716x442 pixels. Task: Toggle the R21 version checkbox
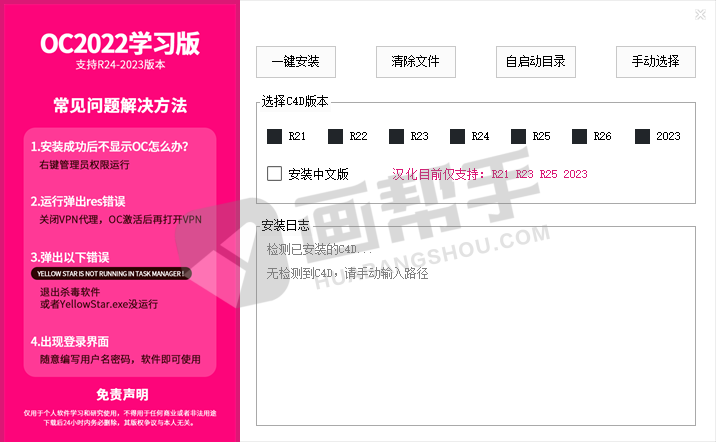click(x=274, y=136)
